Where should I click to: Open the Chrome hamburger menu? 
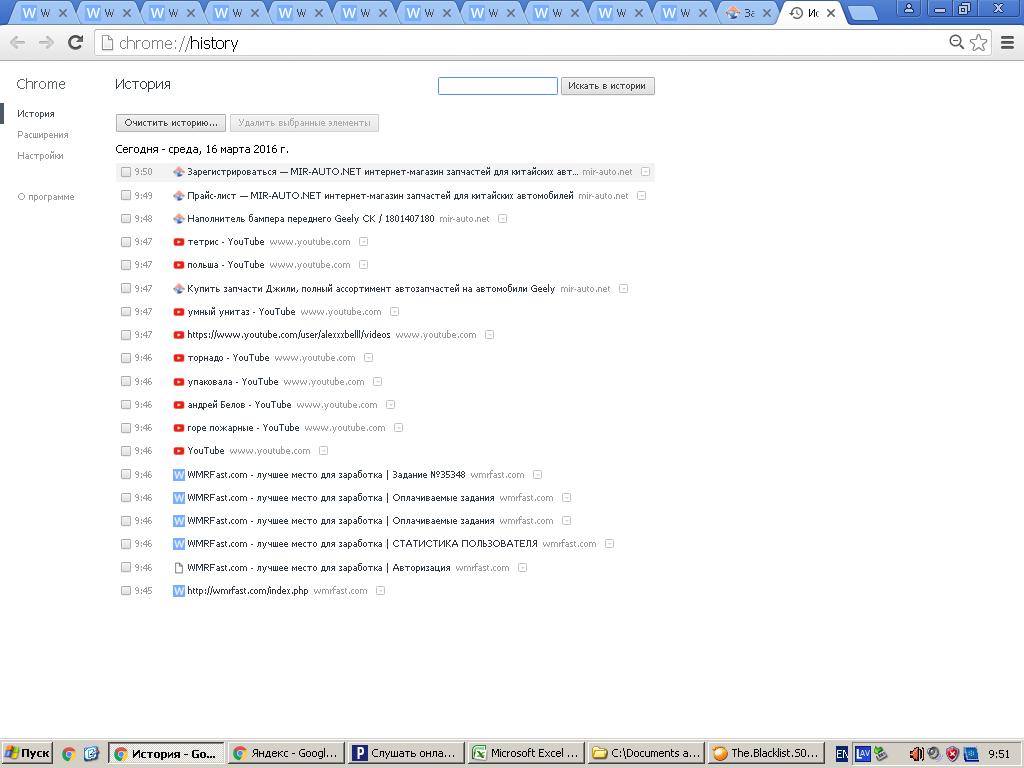coord(1008,43)
